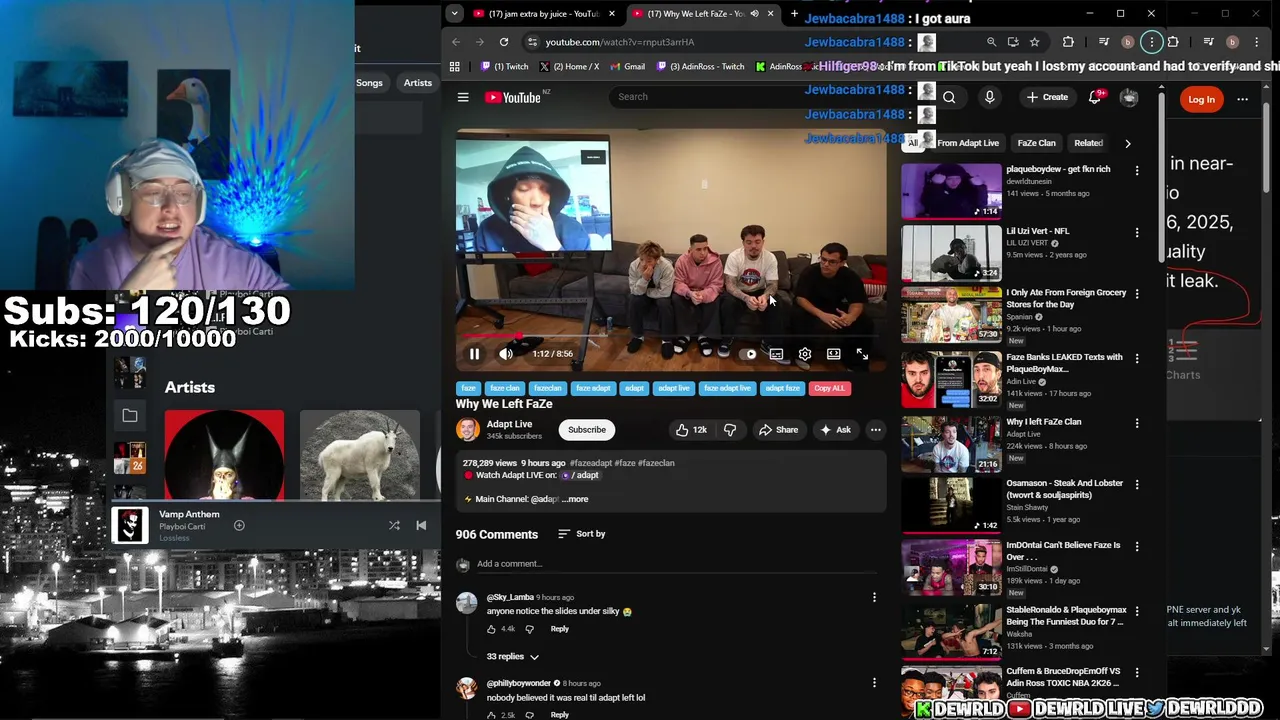The width and height of the screenshot is (1280, 720).
Task: Open the comments Sort by dropdown
Action: coord(581,534)
